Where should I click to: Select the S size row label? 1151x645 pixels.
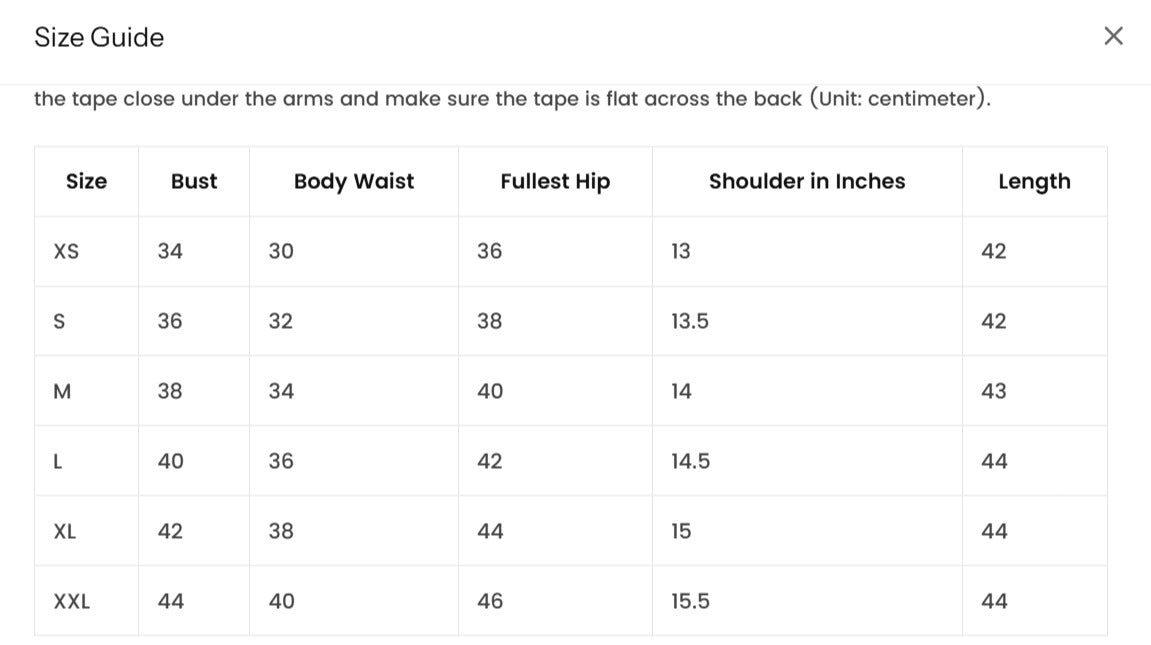click(59, 322)
